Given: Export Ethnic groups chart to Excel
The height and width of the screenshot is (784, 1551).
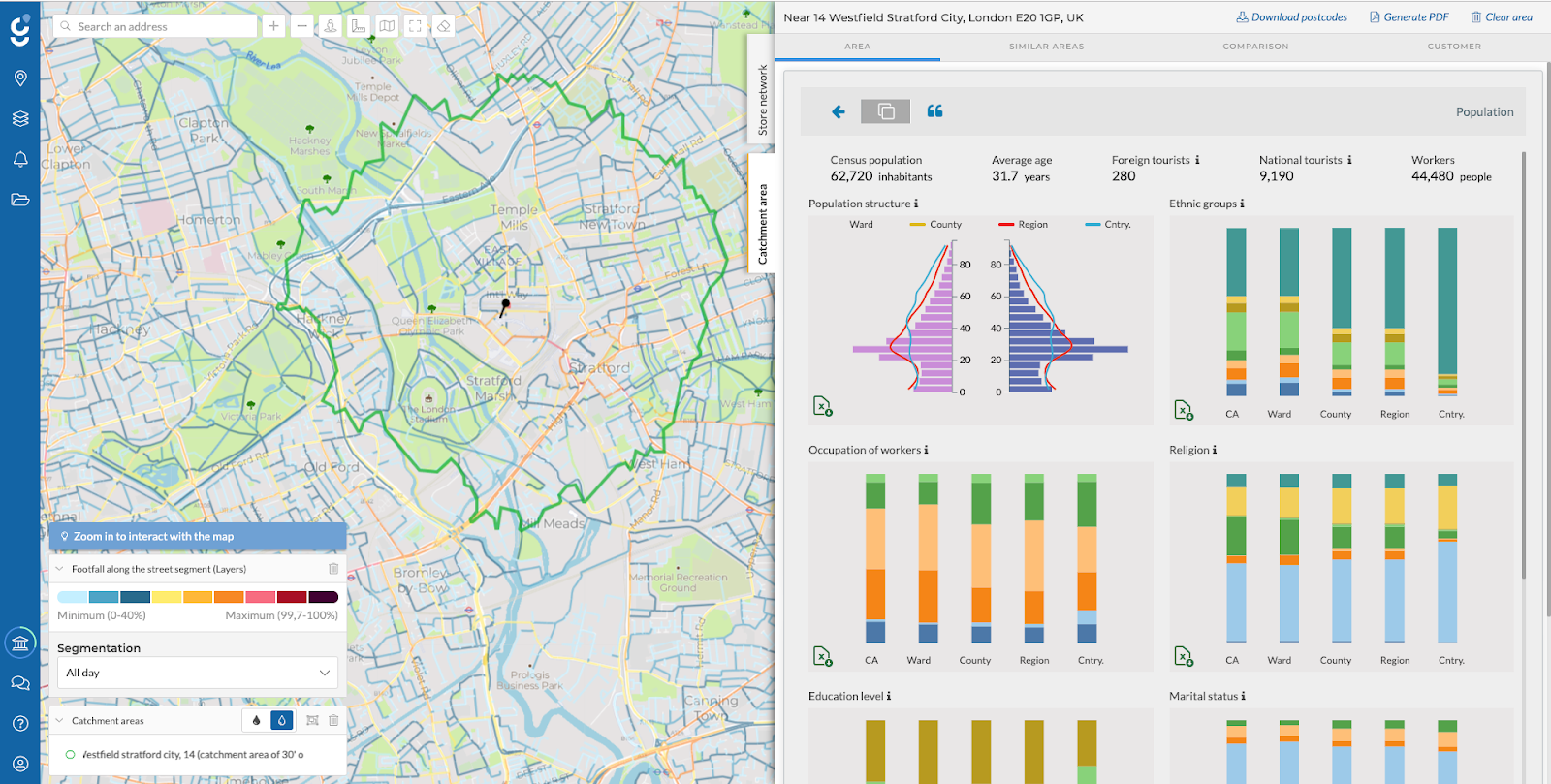Looking at the screenshot, I should coord(1184,410).
